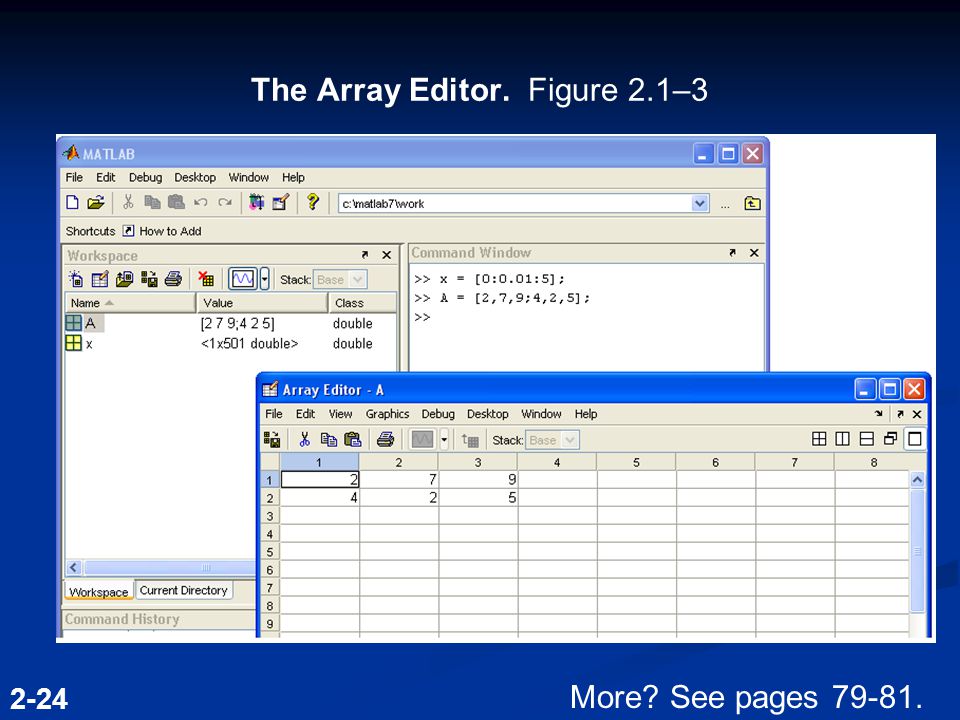Open Stack dropdown in Workspace panel

(x=340, y=280)
